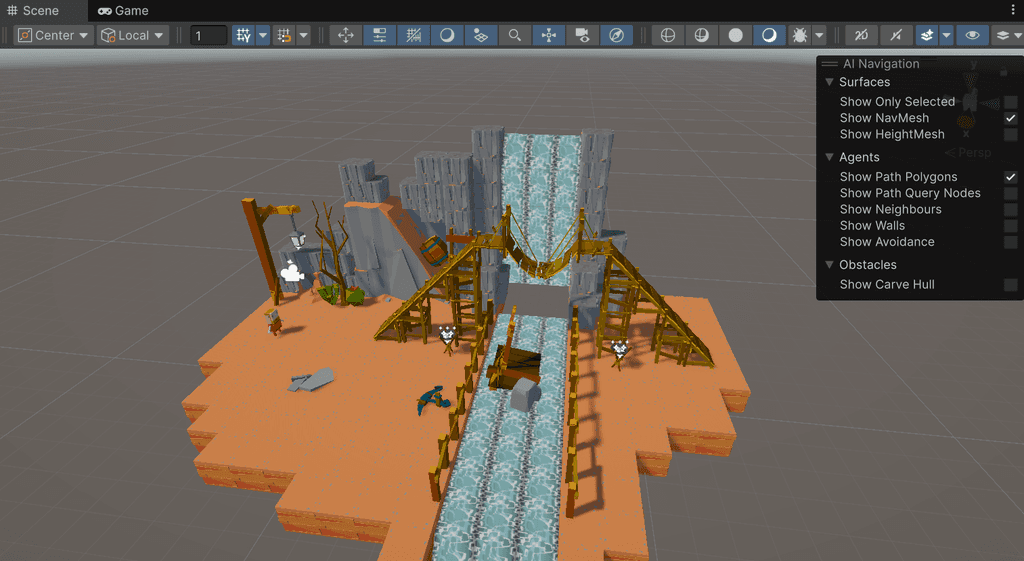Screen dimensions: 1024x561
Task: Switch to the Scene tab
Action: click(x=33, y=10)
